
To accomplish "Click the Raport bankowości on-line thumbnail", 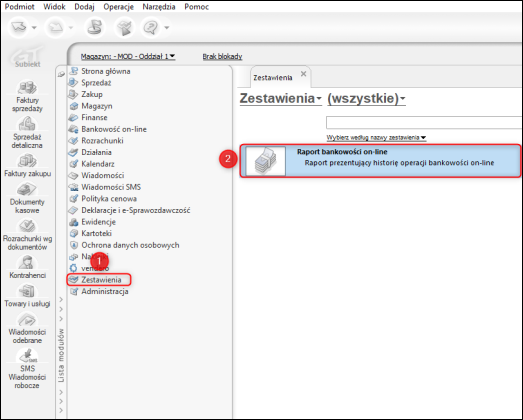I will point(266,161).
